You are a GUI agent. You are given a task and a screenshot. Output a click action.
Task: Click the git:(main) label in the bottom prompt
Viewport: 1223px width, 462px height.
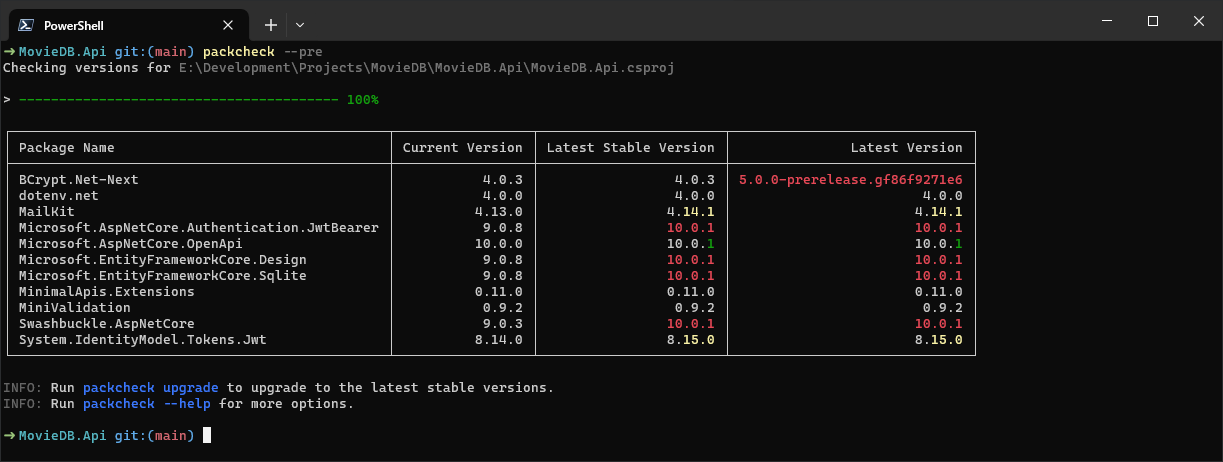pos(155,435)
